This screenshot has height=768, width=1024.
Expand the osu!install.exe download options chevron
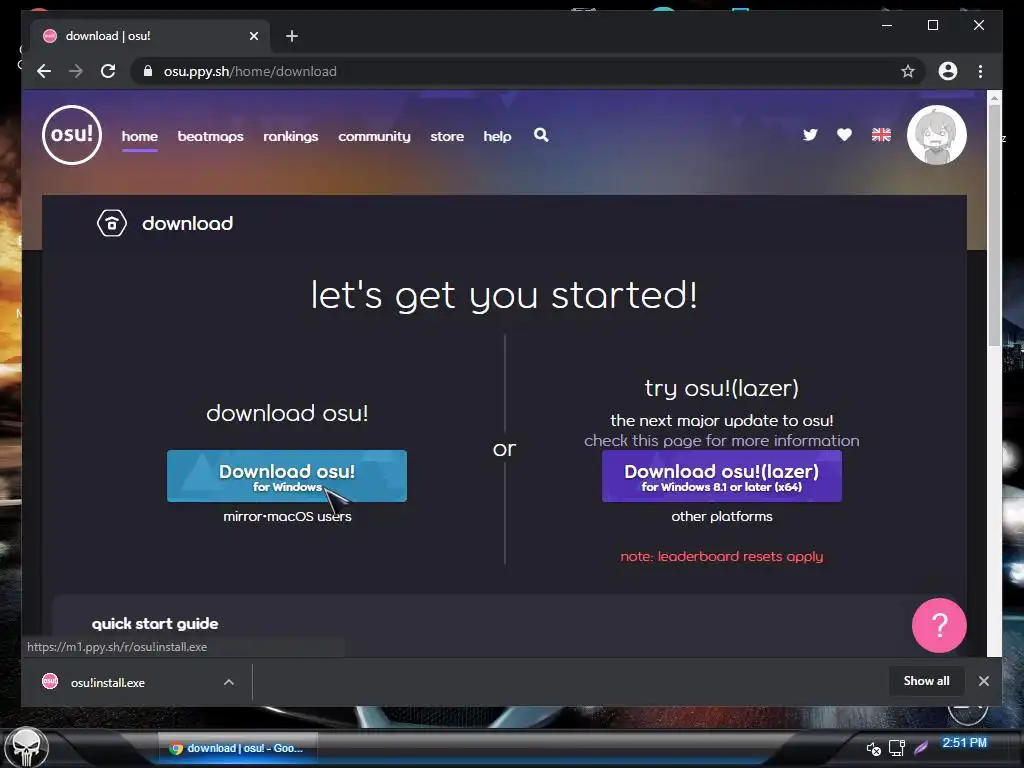click(x=229, y=682)
